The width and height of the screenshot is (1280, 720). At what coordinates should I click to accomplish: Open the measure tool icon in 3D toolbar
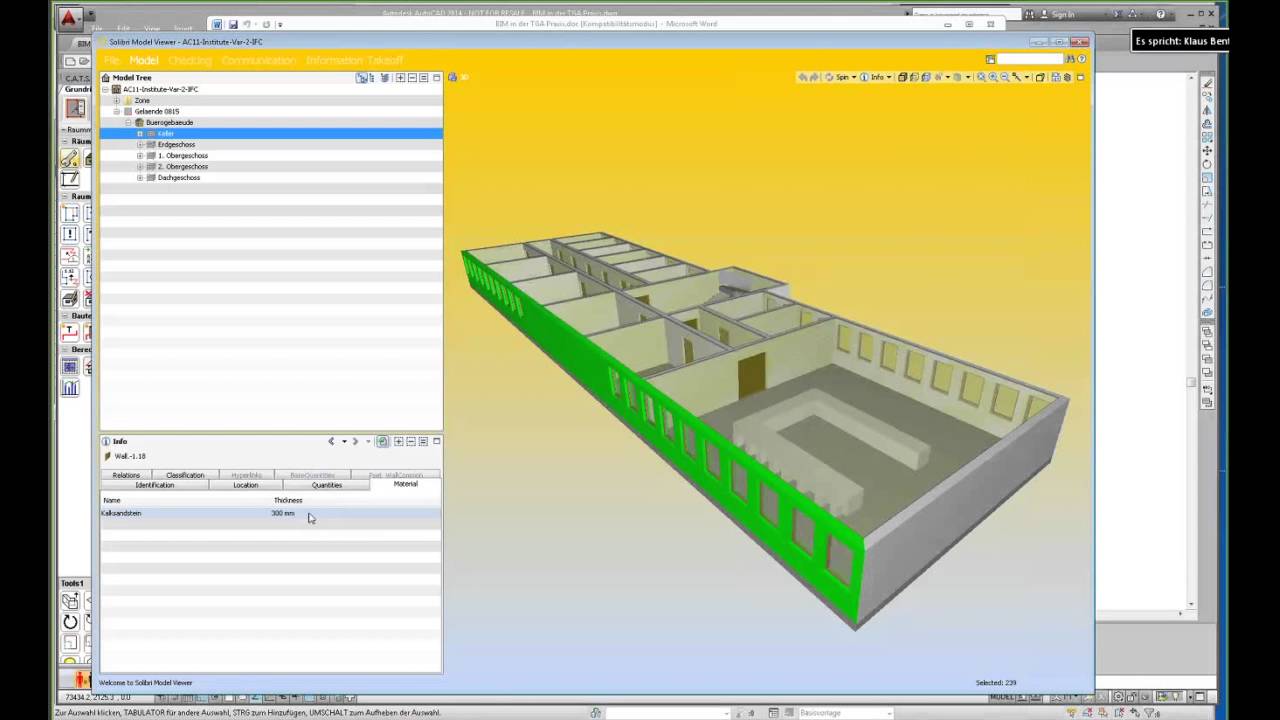coord(1017,77)
